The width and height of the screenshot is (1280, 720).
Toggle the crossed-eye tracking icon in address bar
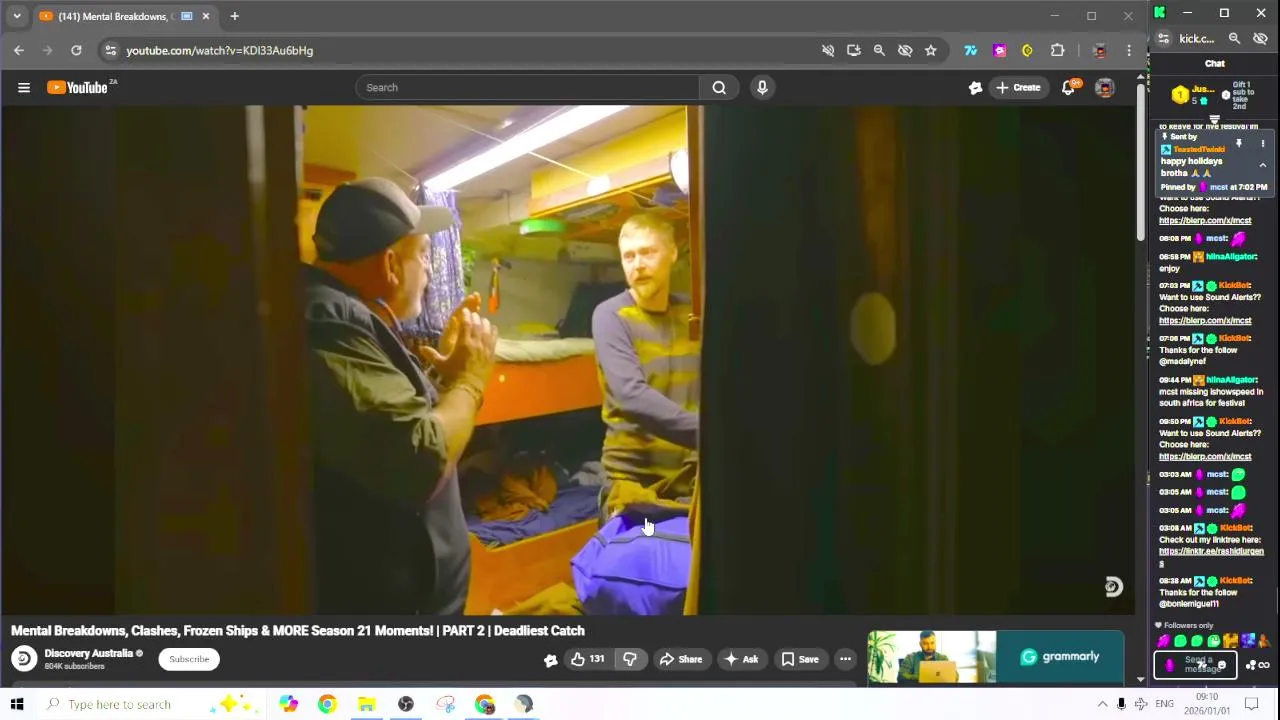click(x=905, y=50)
